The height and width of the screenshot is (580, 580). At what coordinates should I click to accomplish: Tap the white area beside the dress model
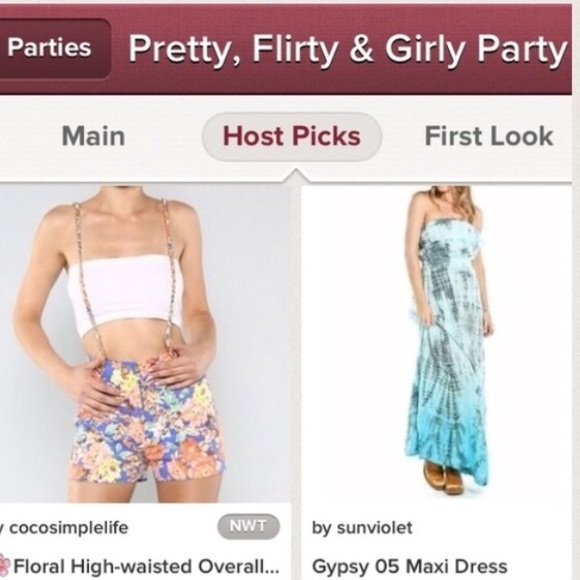(353, 333)
